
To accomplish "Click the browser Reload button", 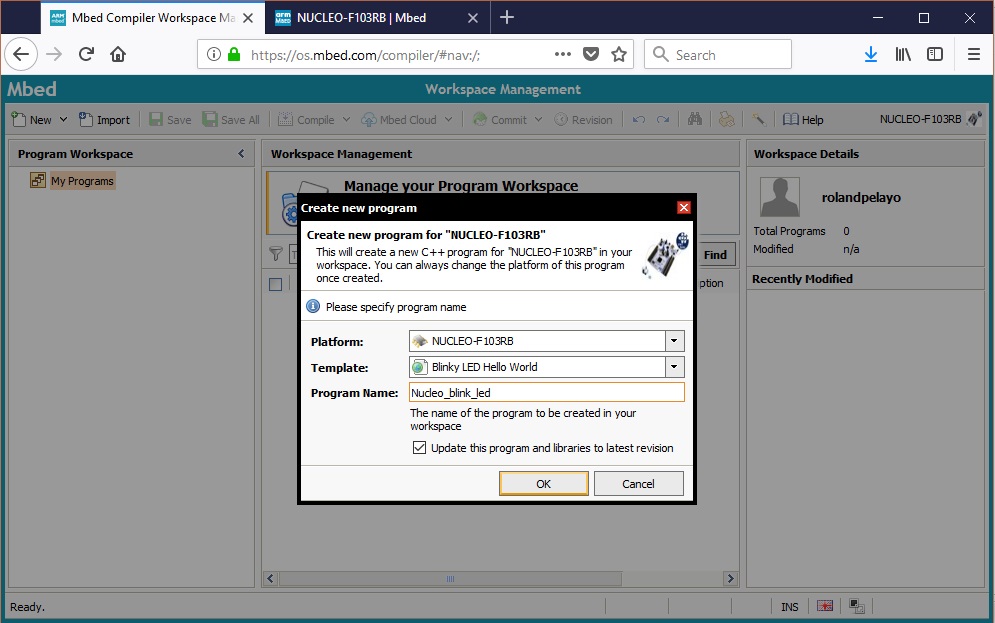I will tap(86, 55).
